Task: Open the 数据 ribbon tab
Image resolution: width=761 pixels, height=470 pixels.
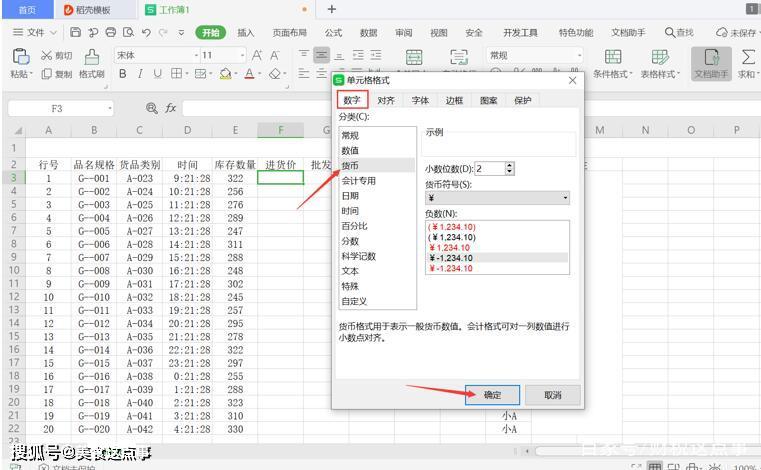Action: [368, 33]
